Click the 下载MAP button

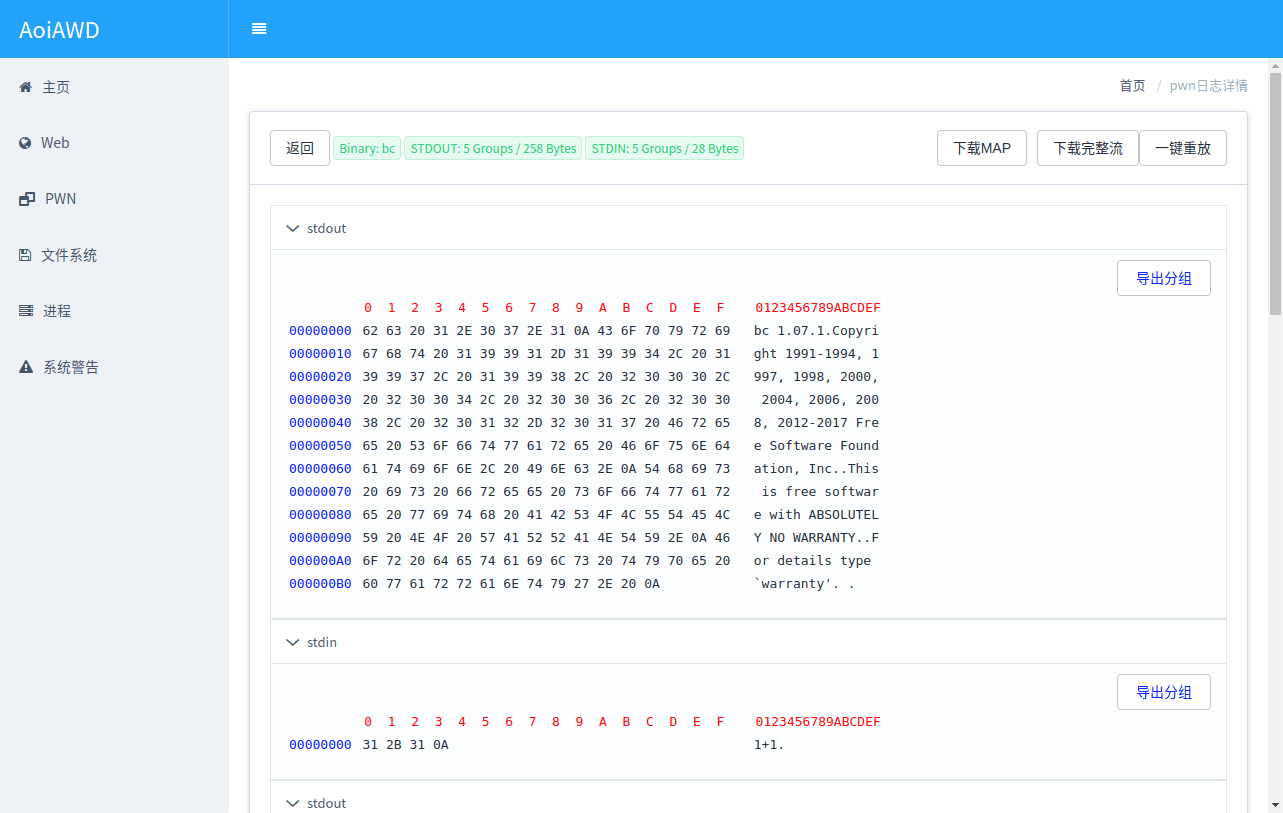point(982,148)
